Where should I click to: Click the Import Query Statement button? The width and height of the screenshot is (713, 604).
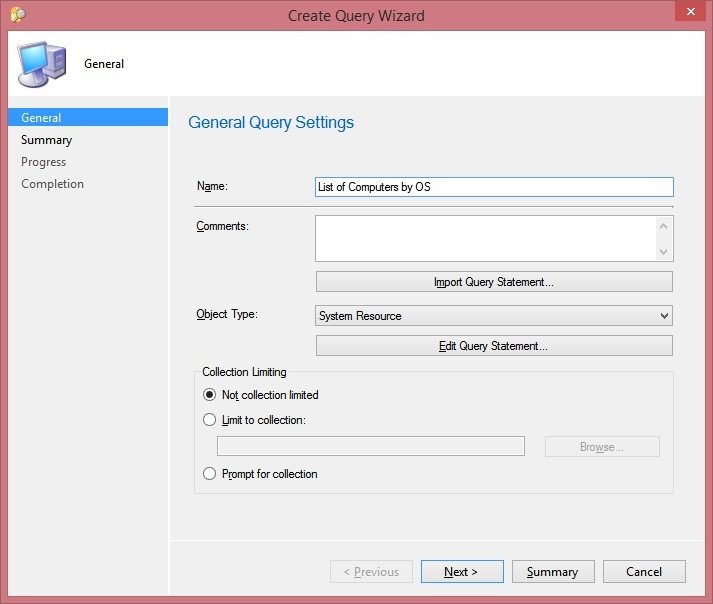(x=494, y=282)
